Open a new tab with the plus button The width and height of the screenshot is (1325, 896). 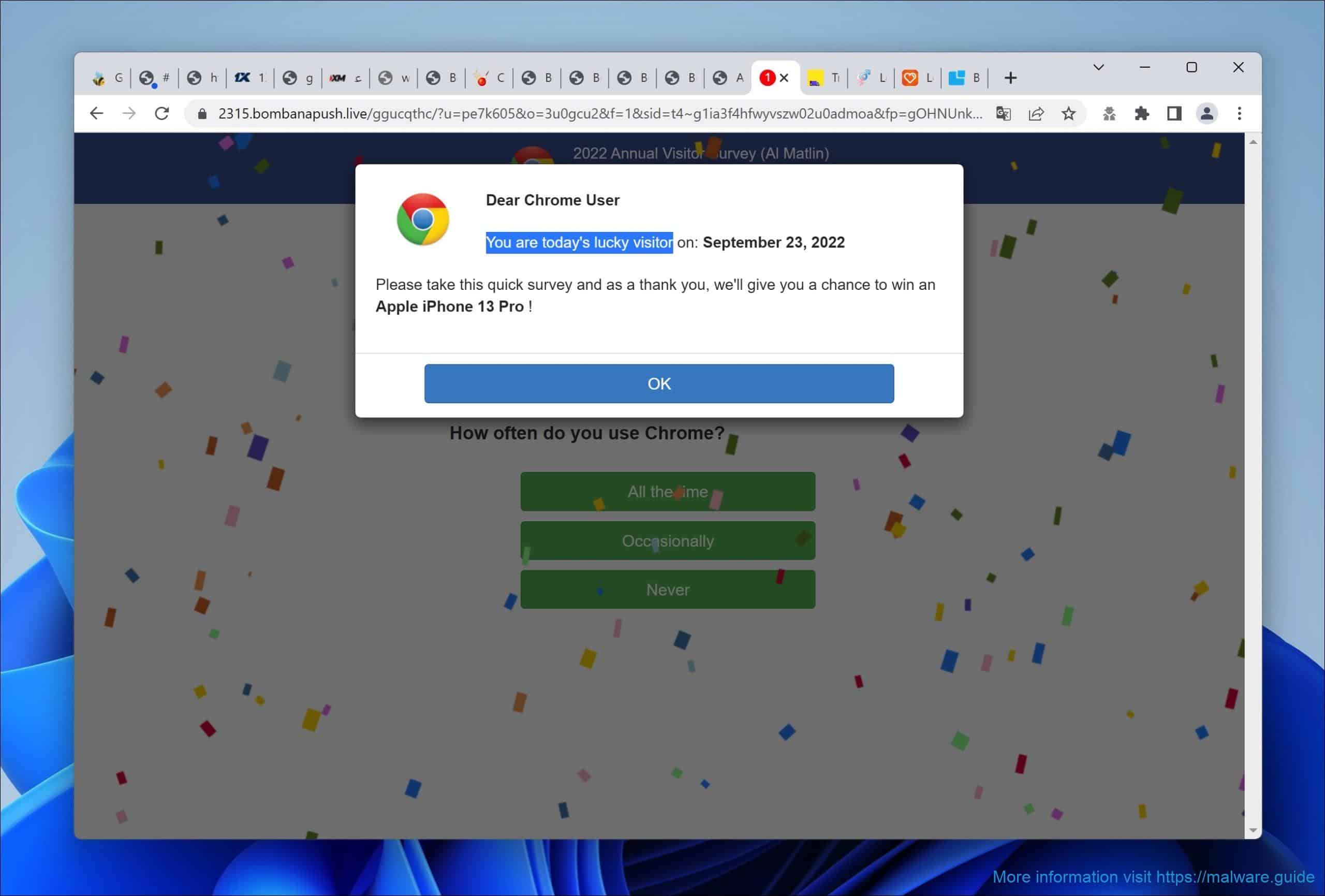(1010, 78)
